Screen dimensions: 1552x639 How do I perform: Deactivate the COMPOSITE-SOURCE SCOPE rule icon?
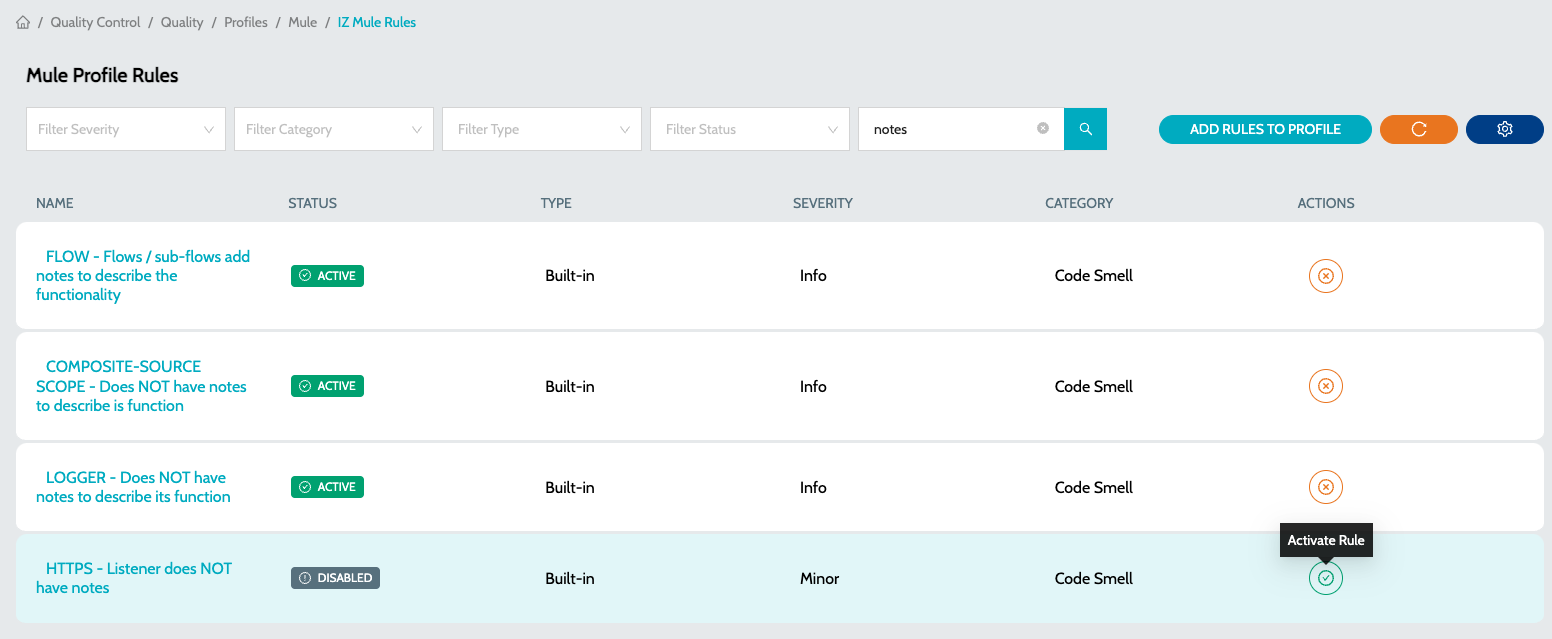point(1326,386)
